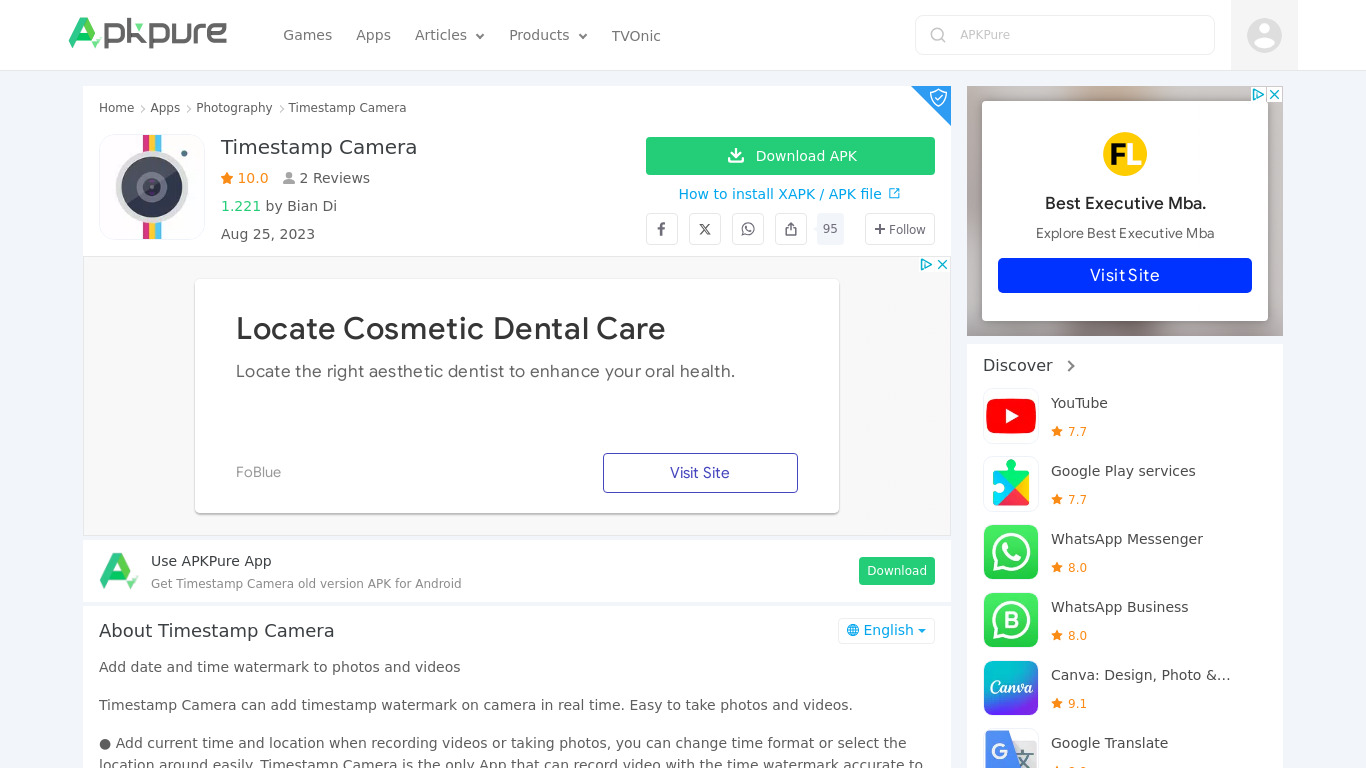Open WhatsApp Business title link
The image size is (1366, 768).
[x=1120, y=607]
